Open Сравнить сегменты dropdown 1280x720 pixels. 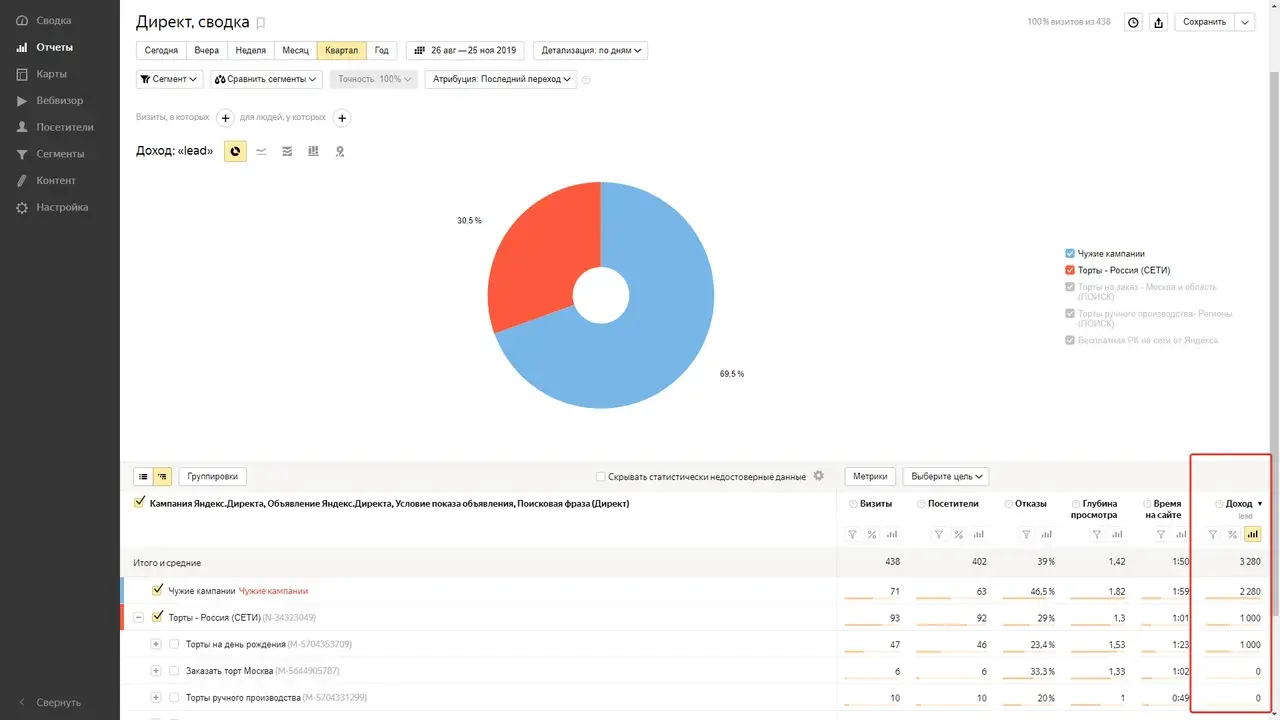(266, 79)
